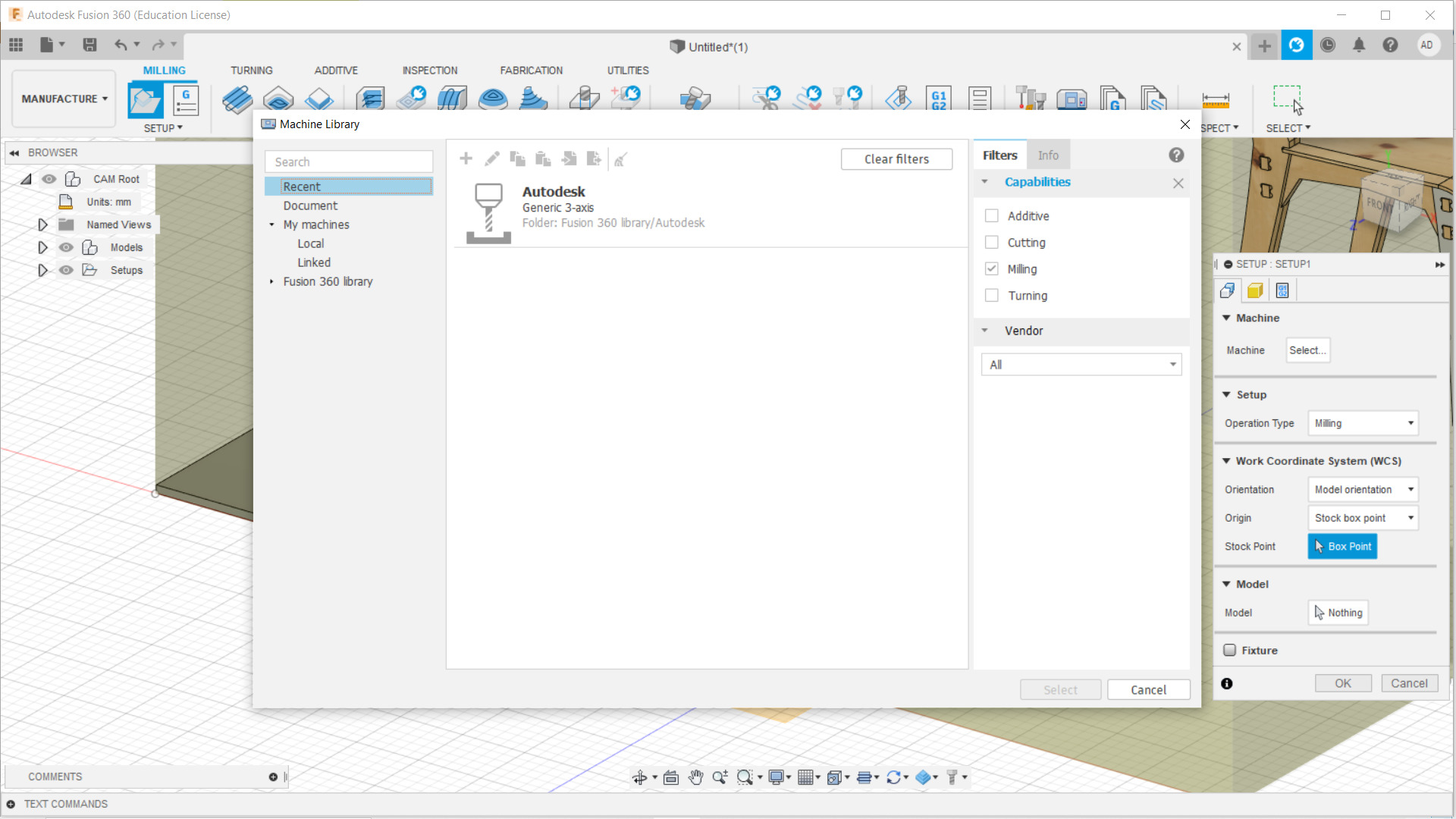Image resolution: width=1456 pixels, height=819 pixels.
Task: Collapse the Capabilities filter section
Action: tap(985, 182)
